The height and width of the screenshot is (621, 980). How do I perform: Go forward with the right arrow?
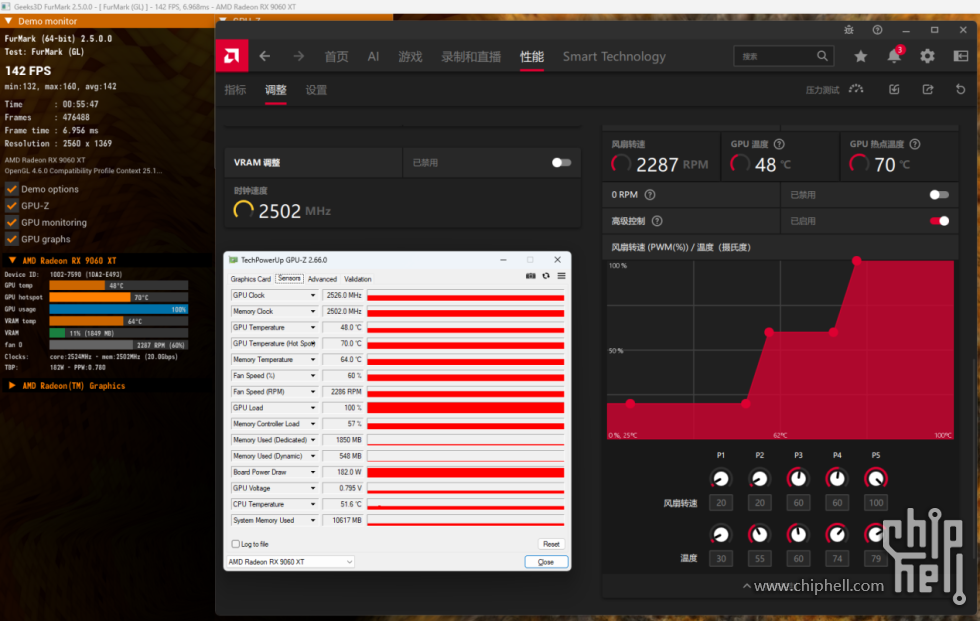point(299,56)
